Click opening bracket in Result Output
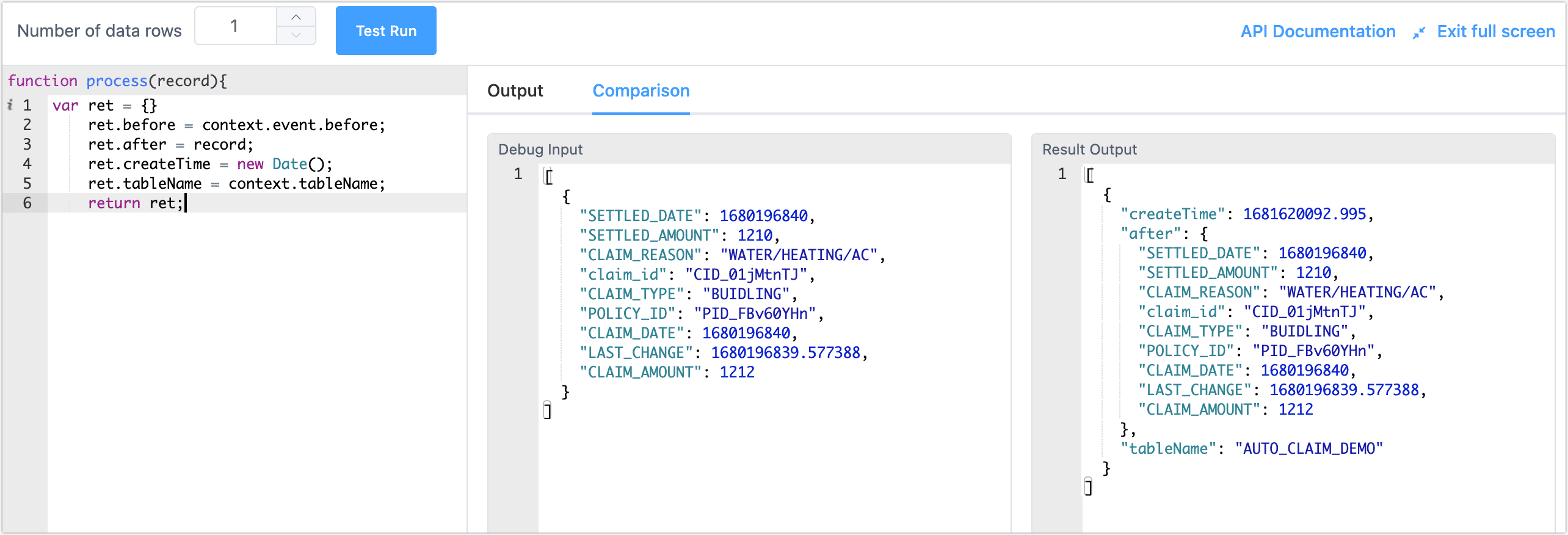Screen dimensions: 1568x535 click(x=1090, y=176)
